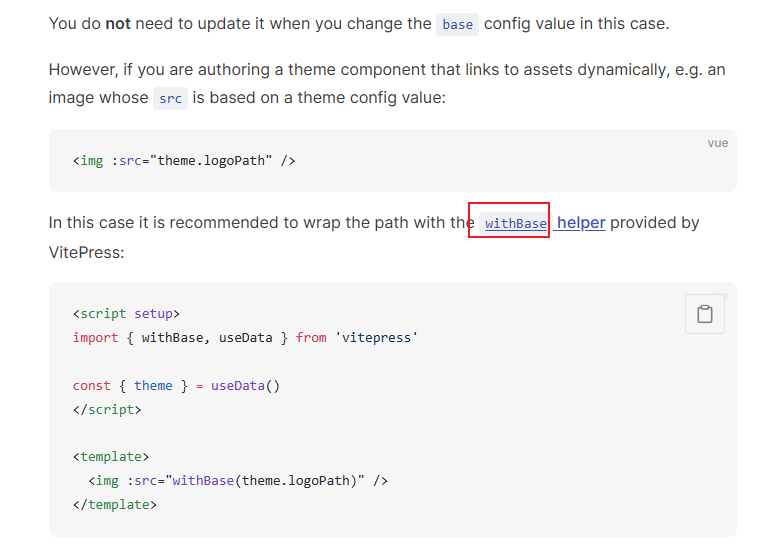
Task: Click the underlined word "helper"
Action: [580, 223]
